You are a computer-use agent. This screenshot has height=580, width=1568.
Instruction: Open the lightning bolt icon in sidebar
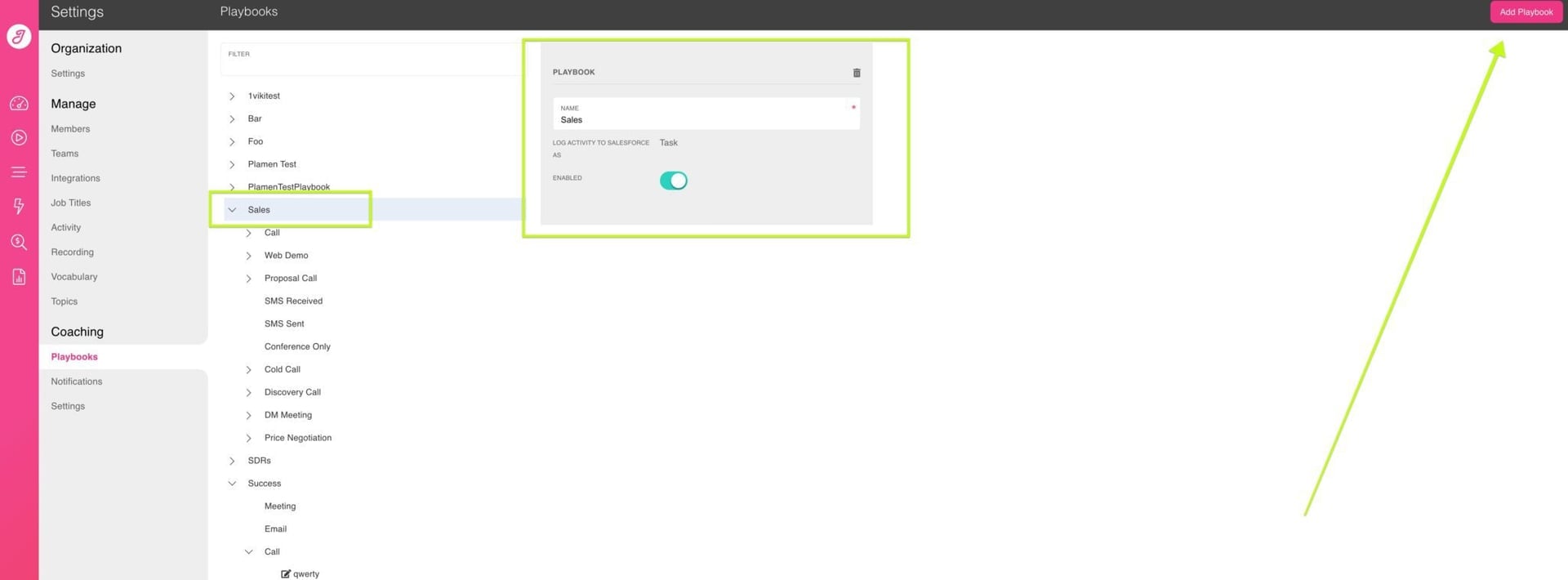(x=19, y=207)
